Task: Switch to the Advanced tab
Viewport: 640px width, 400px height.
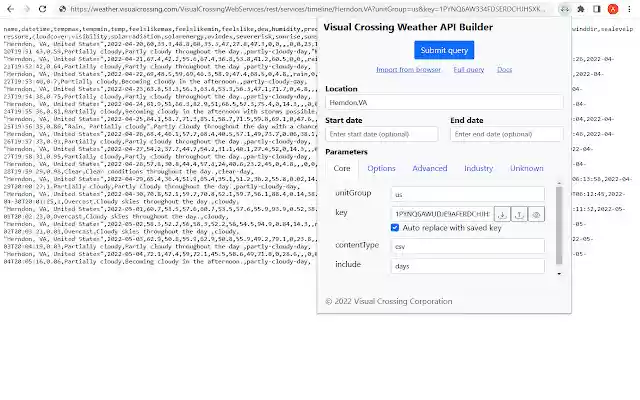Action: pos(430,168)
